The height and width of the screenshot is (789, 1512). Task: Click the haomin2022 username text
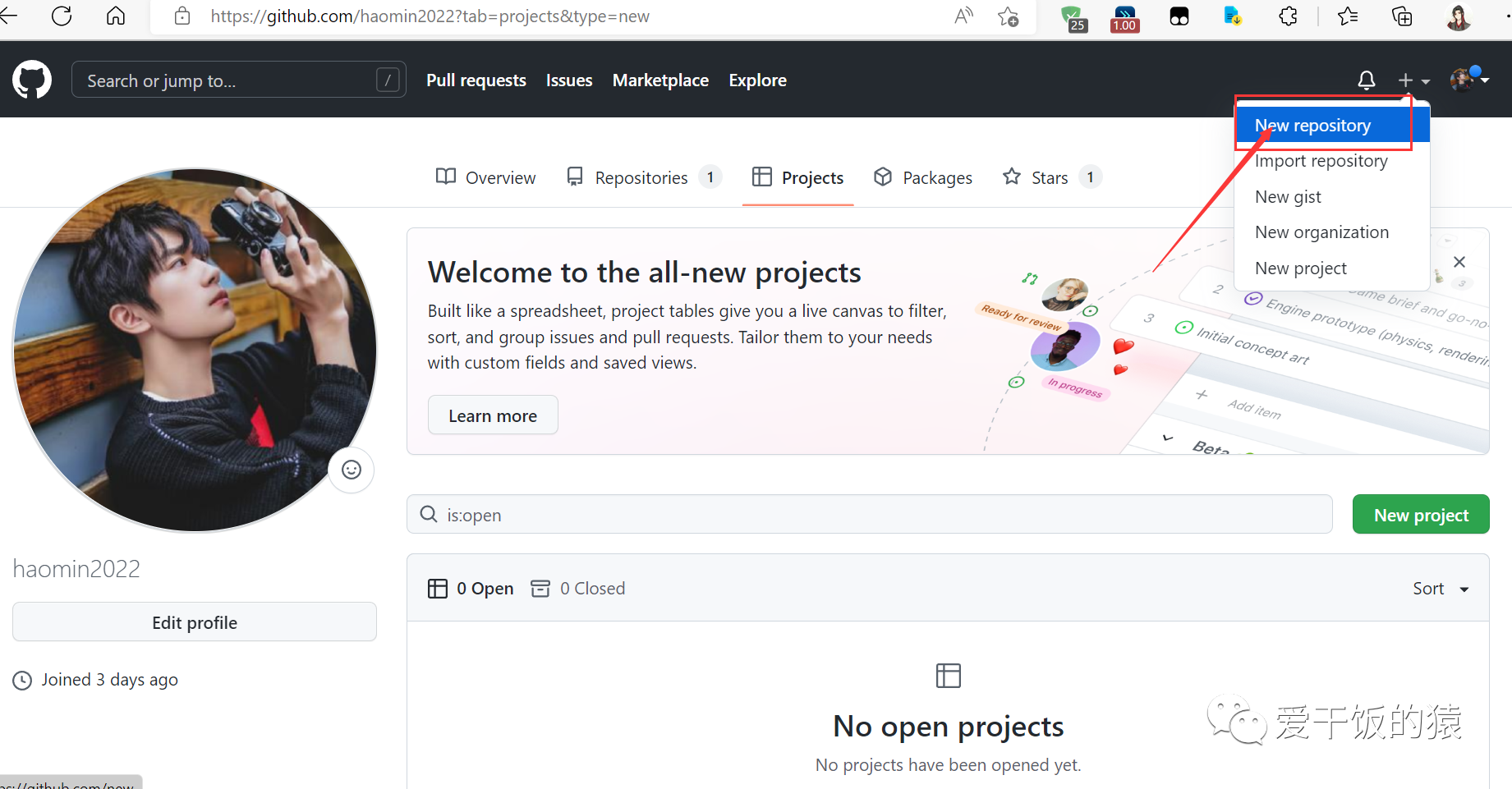click(x=76, y=568)
